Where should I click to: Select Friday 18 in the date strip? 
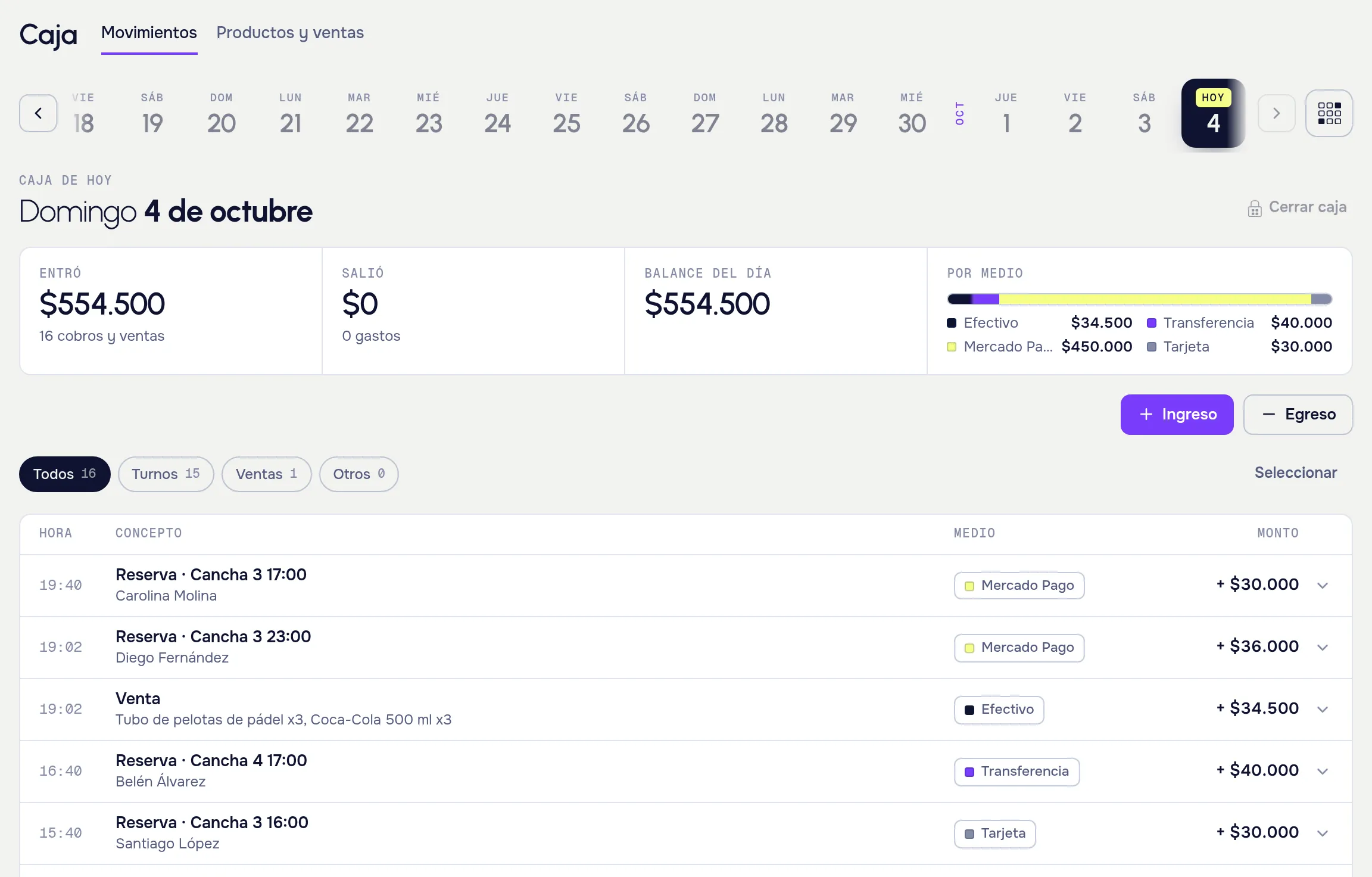(x=83, y=114)
